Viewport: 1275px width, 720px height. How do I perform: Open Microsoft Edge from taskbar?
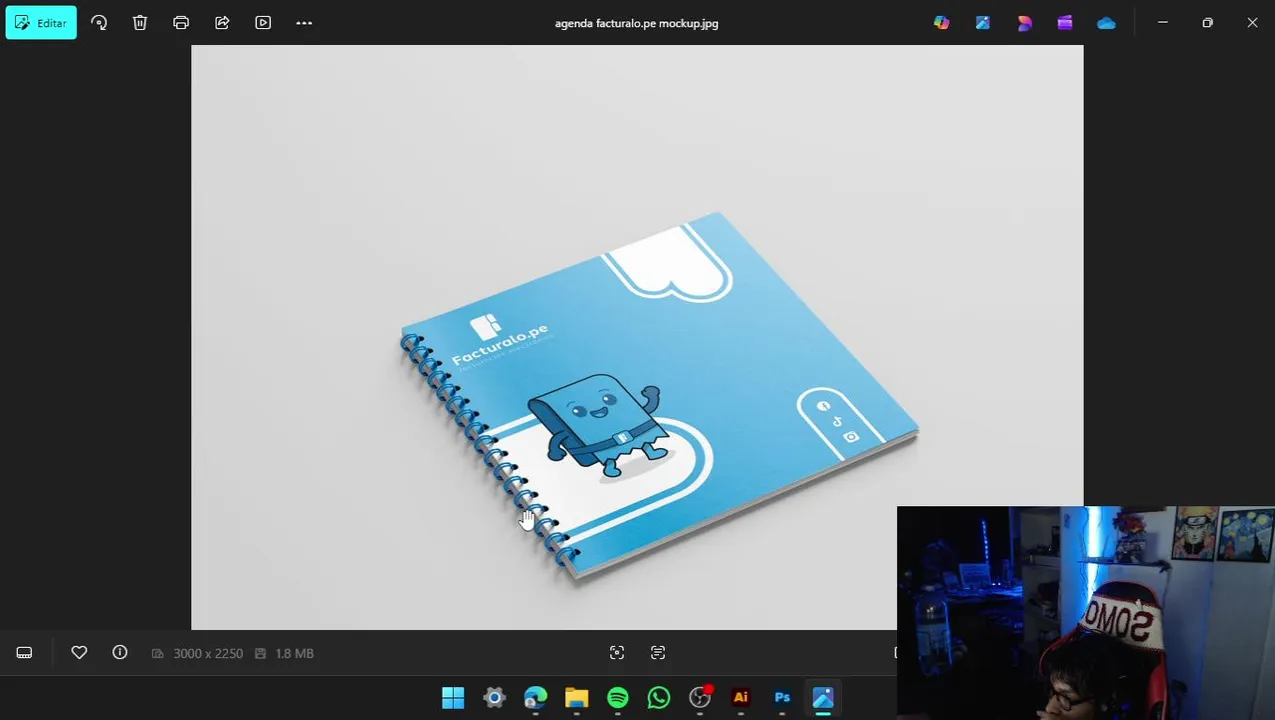[535, 698]
